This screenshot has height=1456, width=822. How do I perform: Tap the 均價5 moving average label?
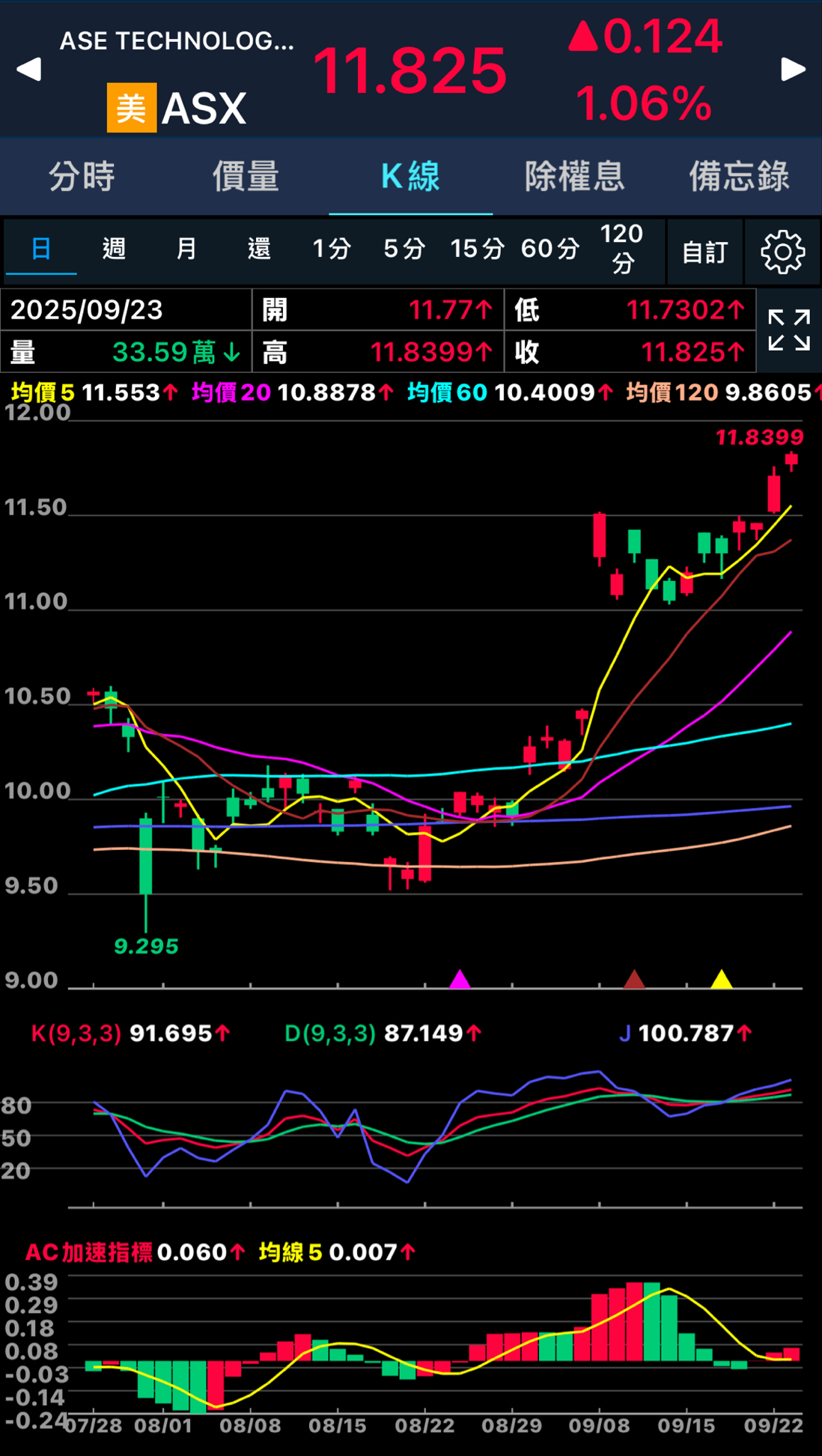pyautogui.click(x=43, y=392)
